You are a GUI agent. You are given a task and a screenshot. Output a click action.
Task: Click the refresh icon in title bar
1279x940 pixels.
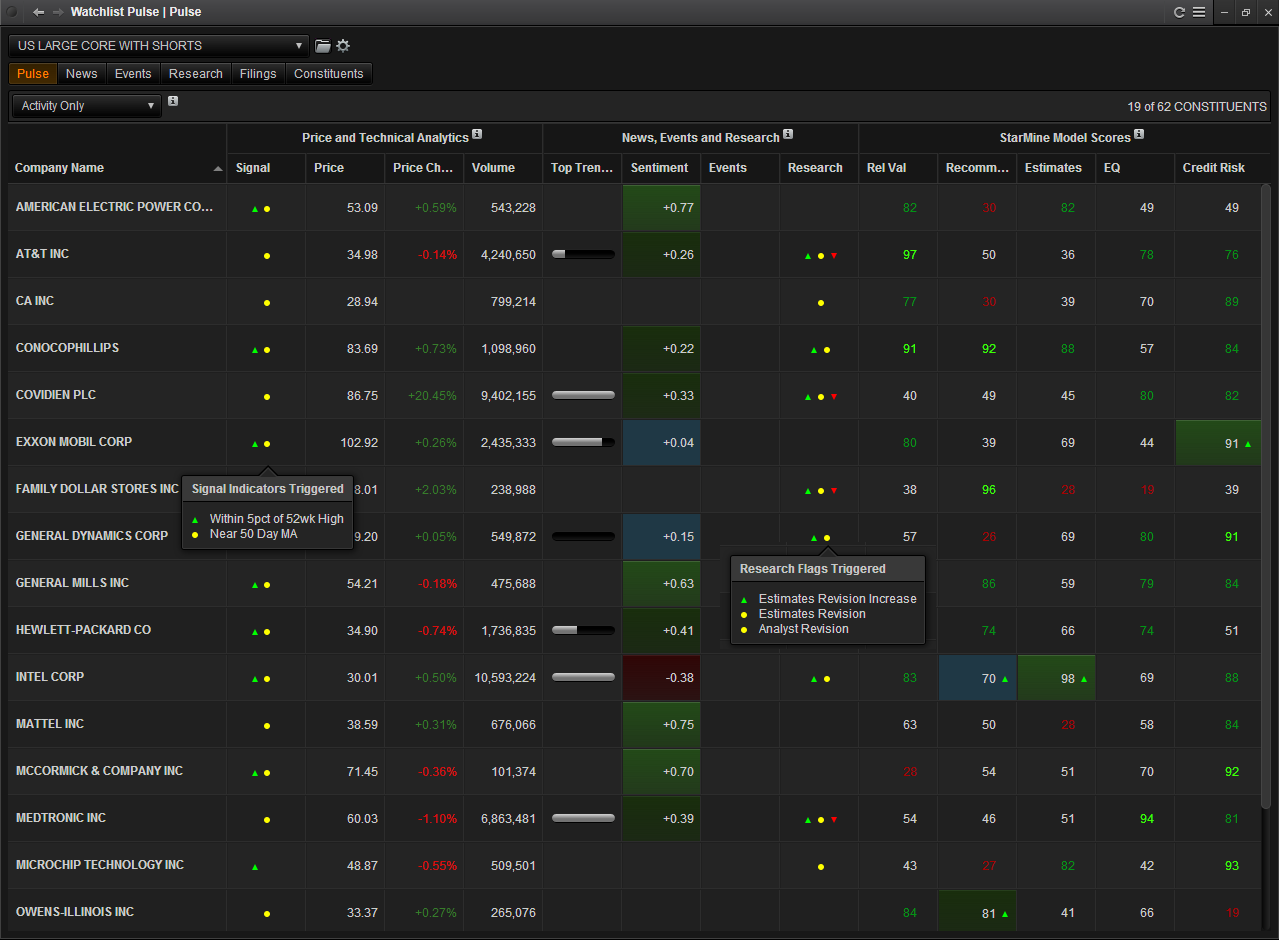[x=1179, y=12]
